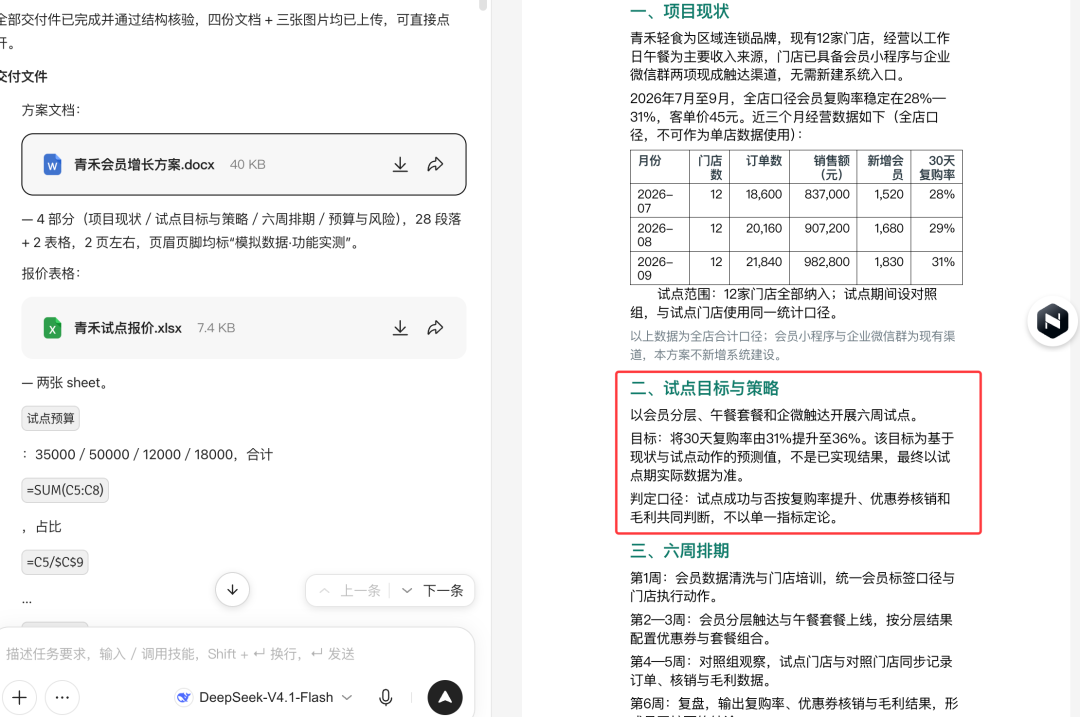Viewport: 1080px width, 717px height.
Task: Click the 二、试点目标与策略 heading
Action: pos(705,388)
